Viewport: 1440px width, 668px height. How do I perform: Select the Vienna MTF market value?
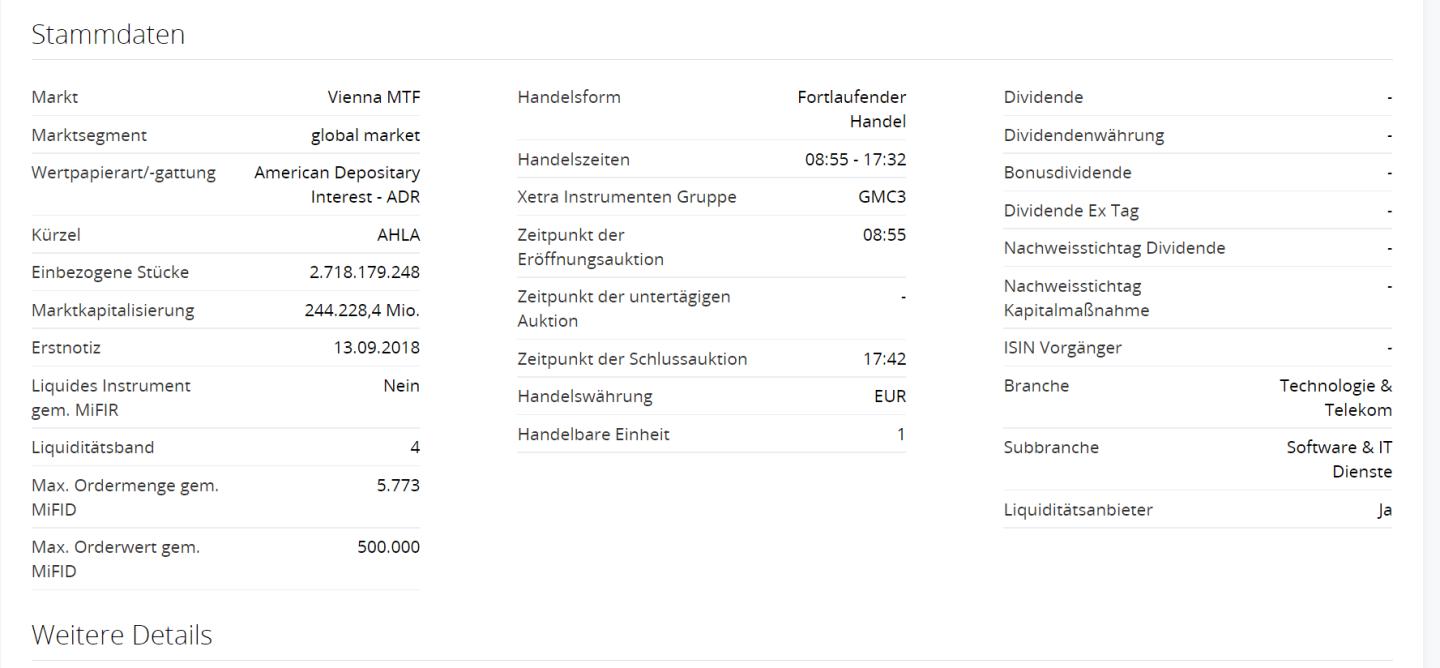(x=373, y=97)
